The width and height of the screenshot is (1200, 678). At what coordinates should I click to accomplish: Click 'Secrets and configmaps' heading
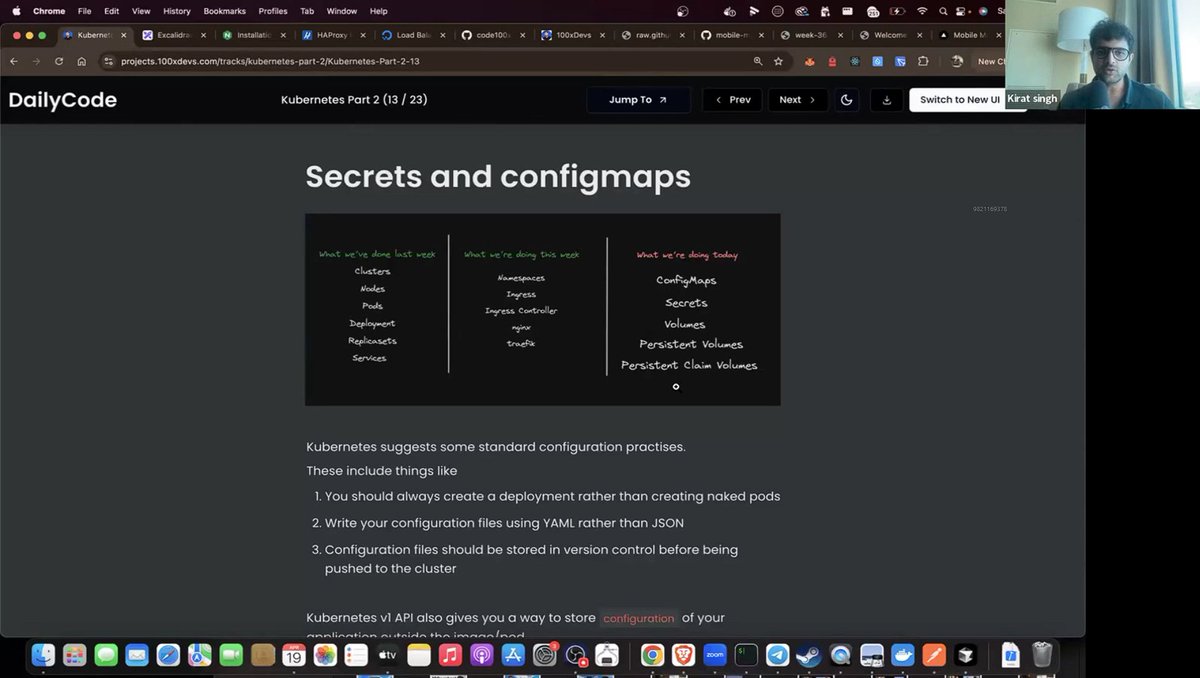[498, 176]
